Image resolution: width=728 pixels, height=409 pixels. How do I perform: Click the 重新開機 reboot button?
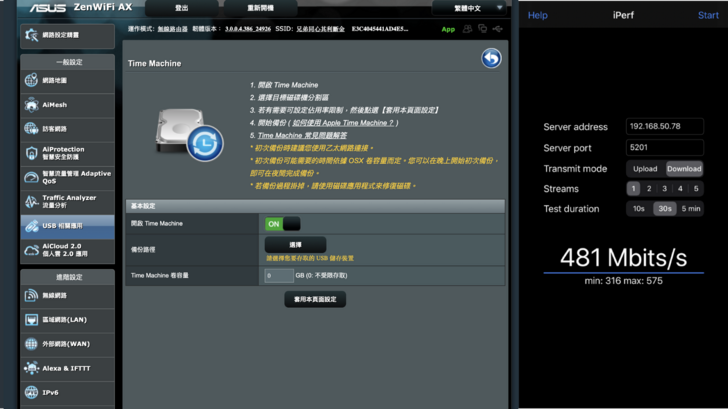coord(260,8)
